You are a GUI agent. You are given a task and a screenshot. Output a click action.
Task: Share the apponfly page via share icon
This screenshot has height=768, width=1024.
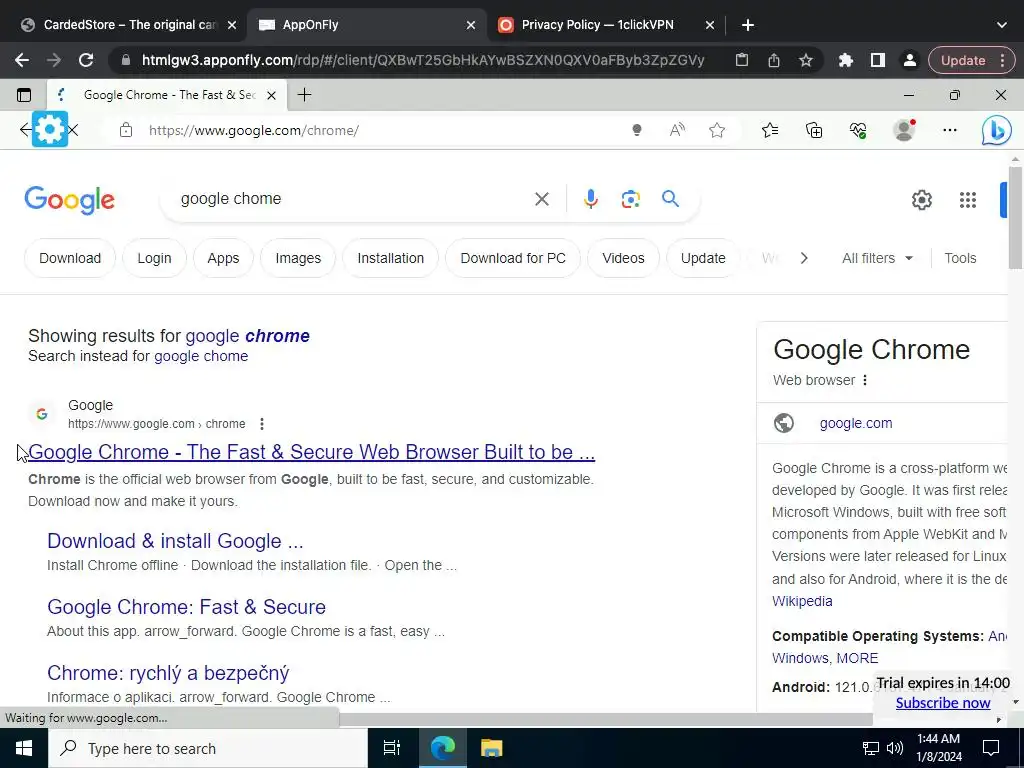point(774,60)
